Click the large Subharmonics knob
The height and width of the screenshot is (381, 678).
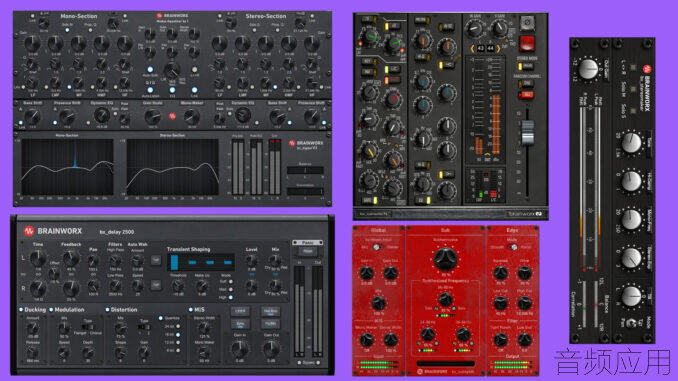pos(445,259)
